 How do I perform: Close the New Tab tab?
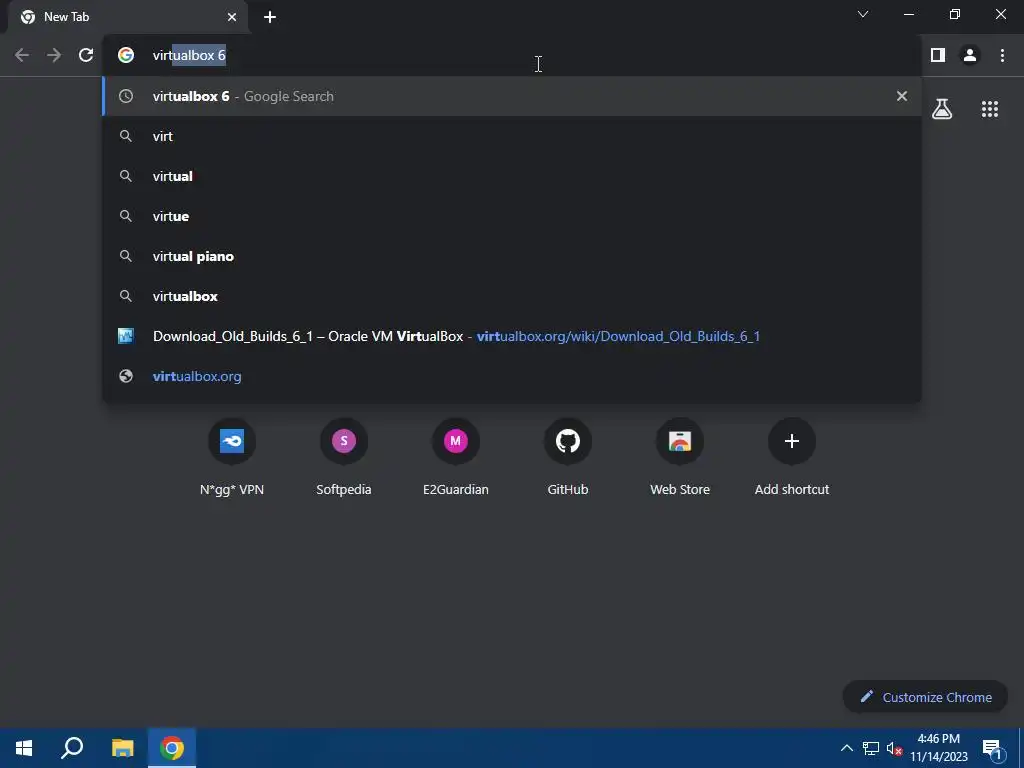point(232,17)
